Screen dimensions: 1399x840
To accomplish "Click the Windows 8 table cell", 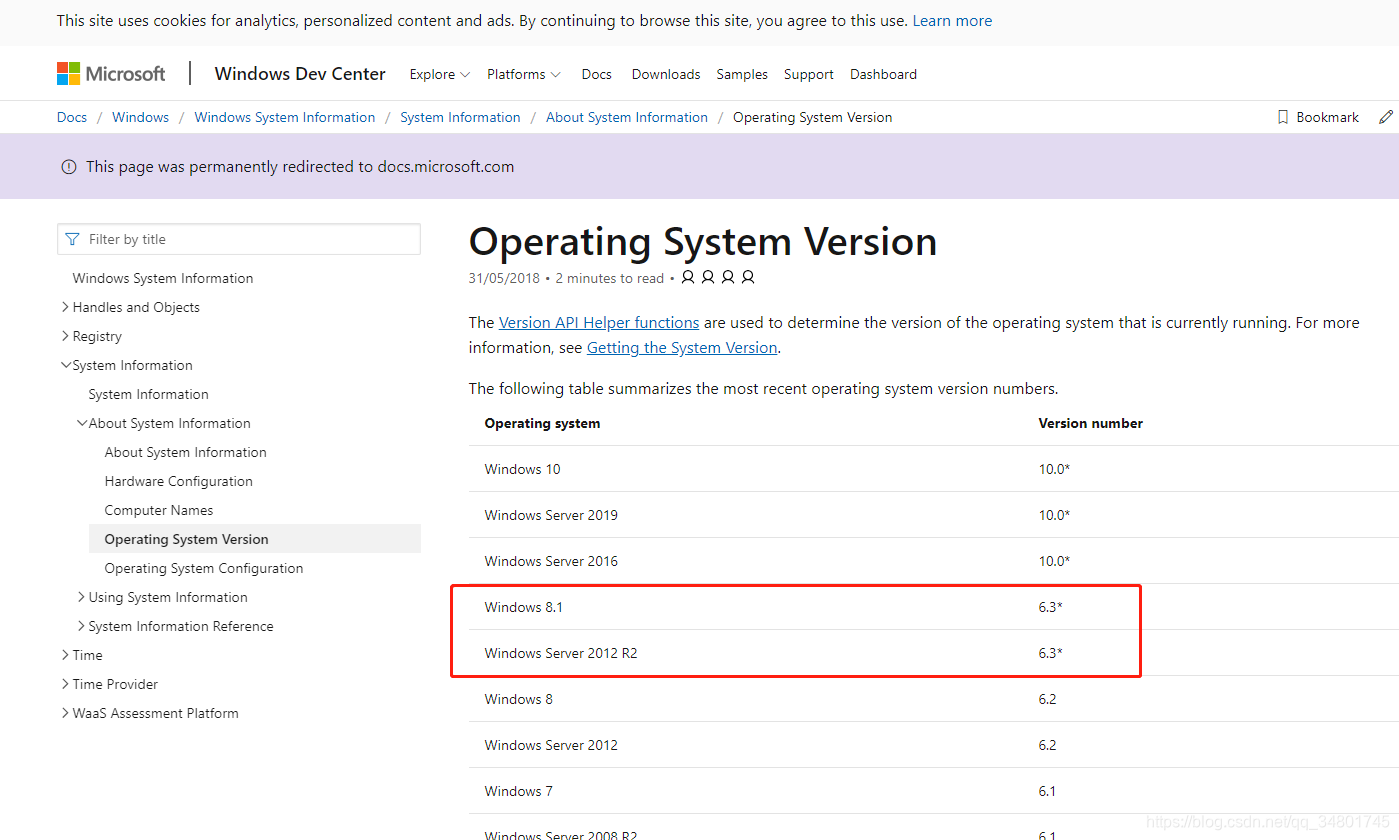I will [519, 699].
